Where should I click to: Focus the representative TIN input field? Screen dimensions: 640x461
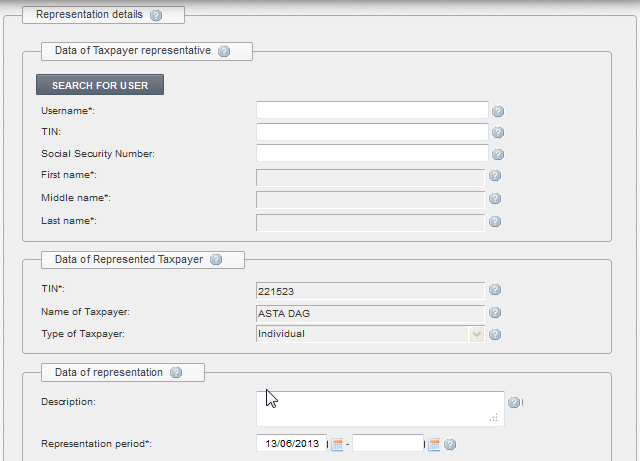(x=372, y=132)
